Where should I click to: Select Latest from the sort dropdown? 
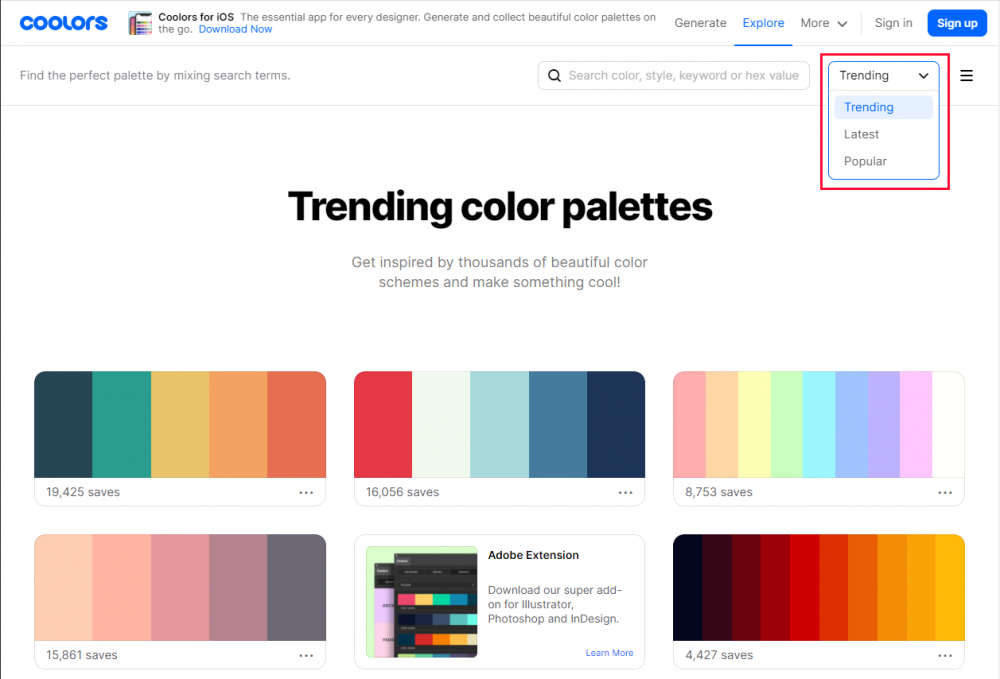point(861,133)
